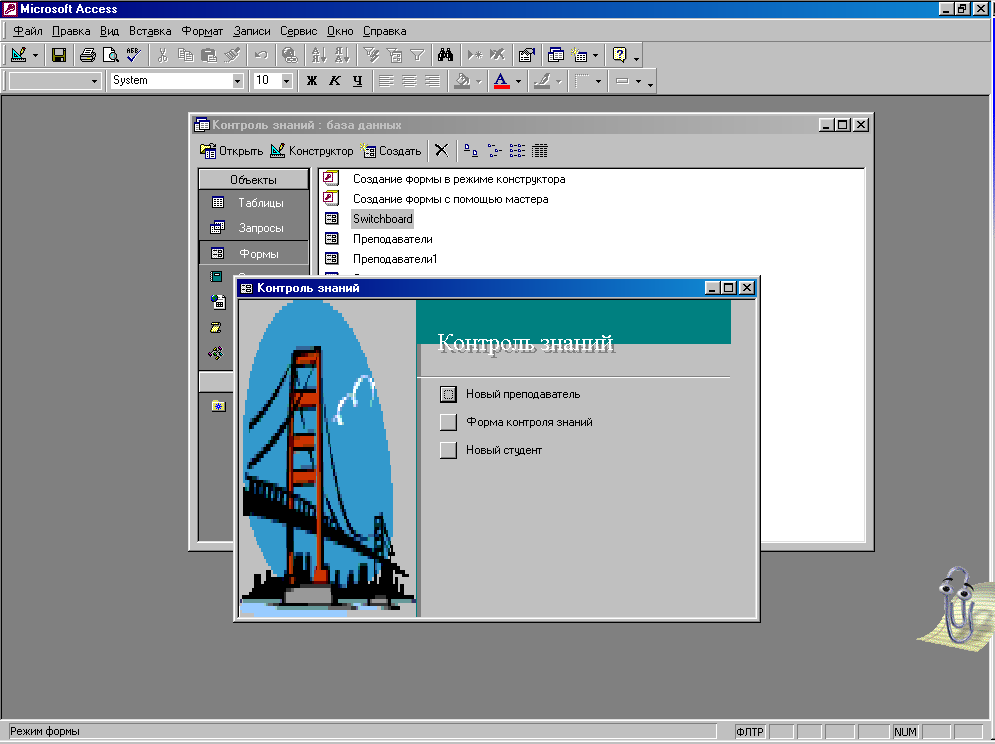Click Открыть button in database window
The height and width of the screenshot is (744, 995).
click(232, 150)
